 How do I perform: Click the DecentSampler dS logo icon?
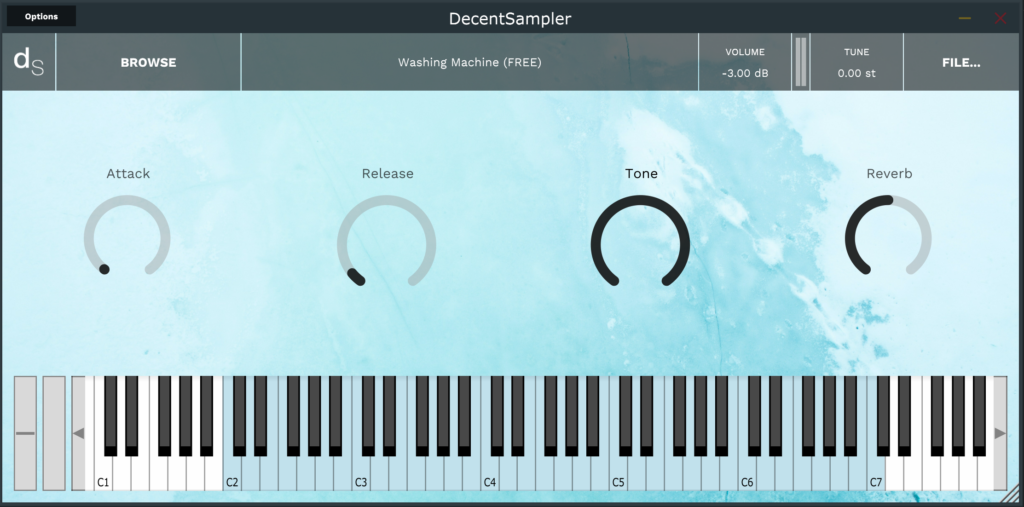tap(29, 62)
